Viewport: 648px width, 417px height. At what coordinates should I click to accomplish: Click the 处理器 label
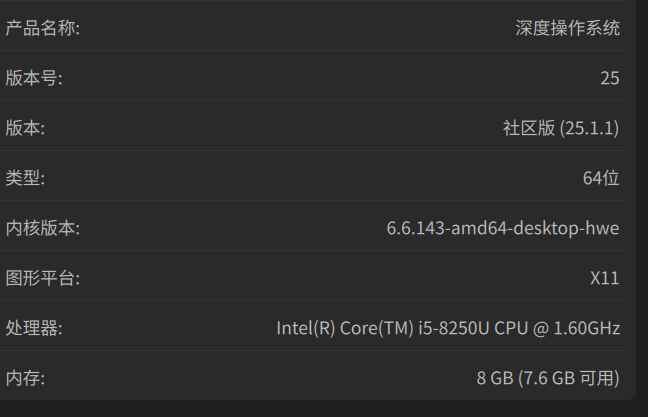click(34, 328)
